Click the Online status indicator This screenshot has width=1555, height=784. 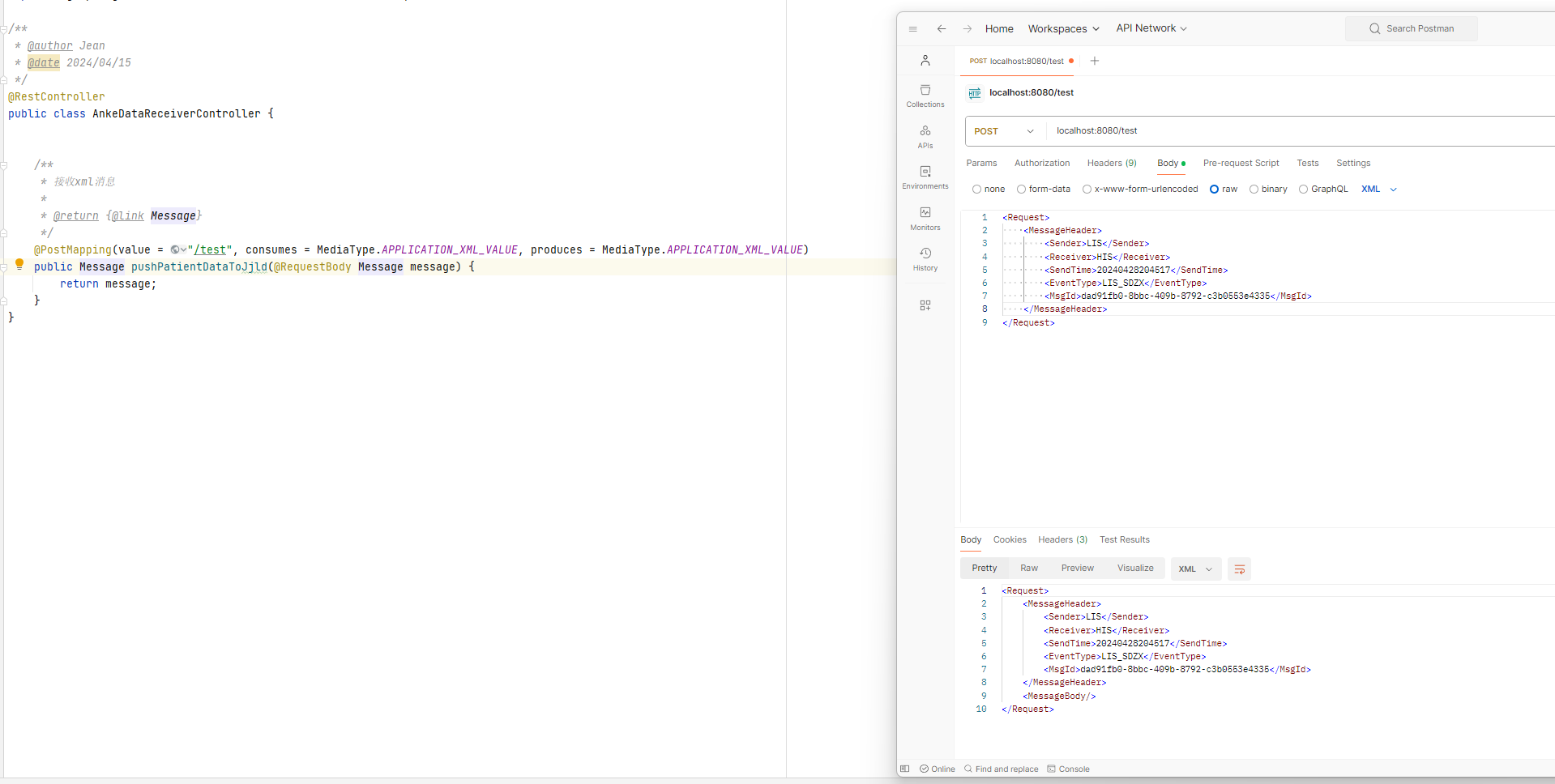[938, 769]
